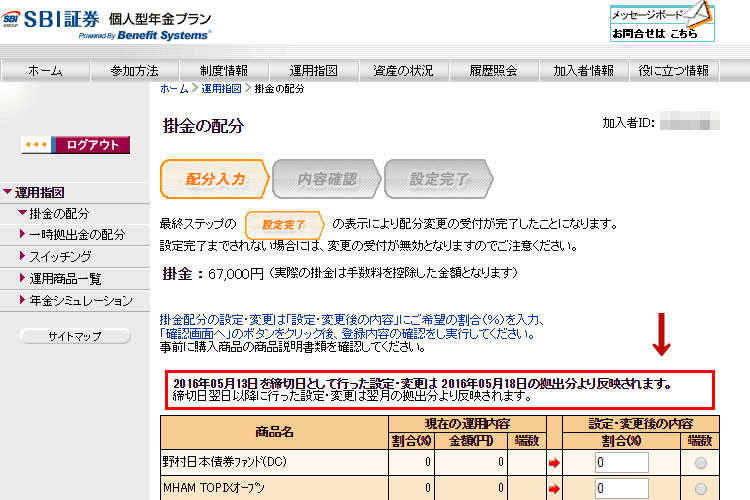Open the ホーム menu tab
Screen dimensions: 750x500
[45, 71]
